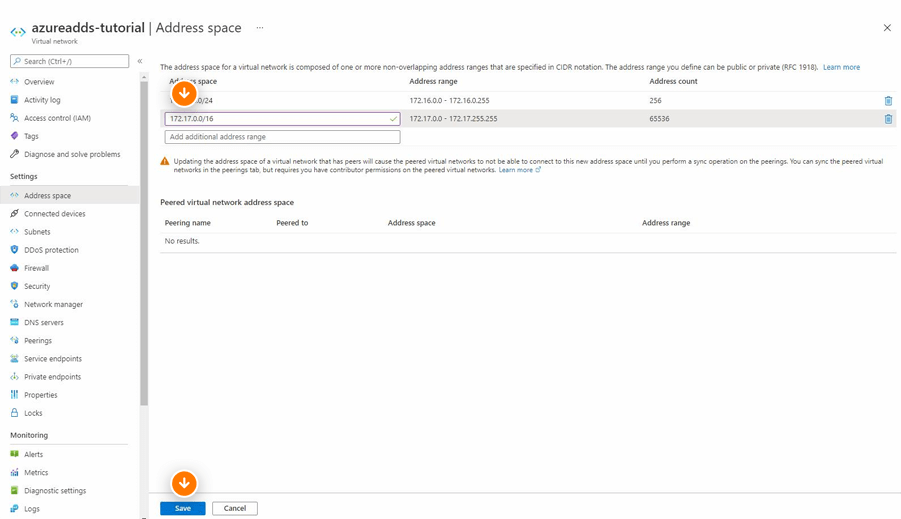Click the Diagnostic settings icon
Screen dimensions: 901x519
click(x=14, y=490)
